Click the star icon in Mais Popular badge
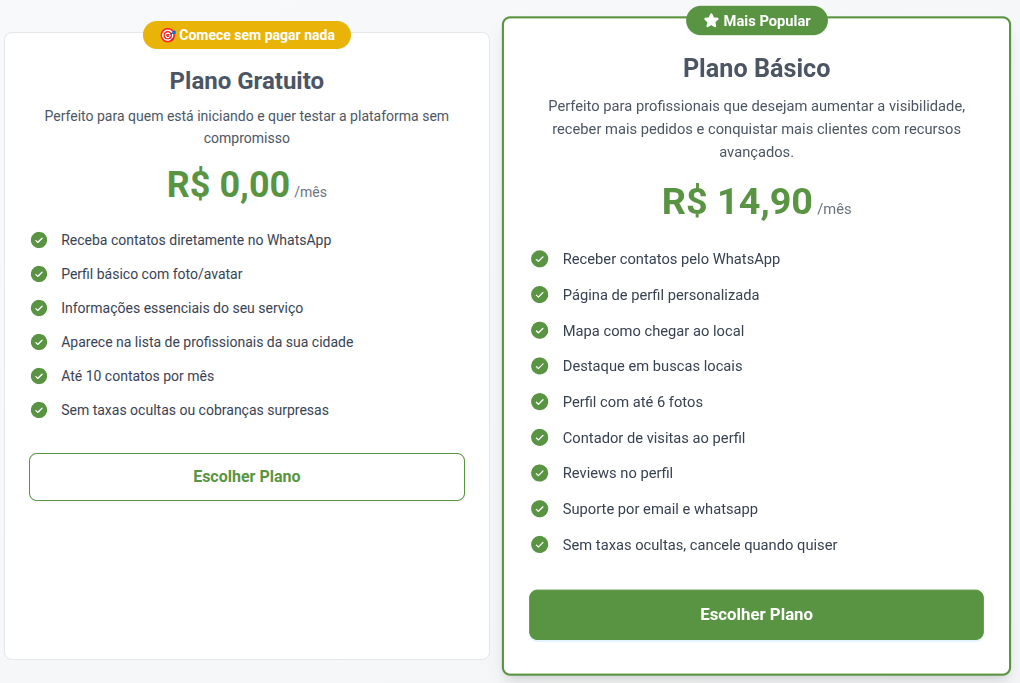 point(712,20)
